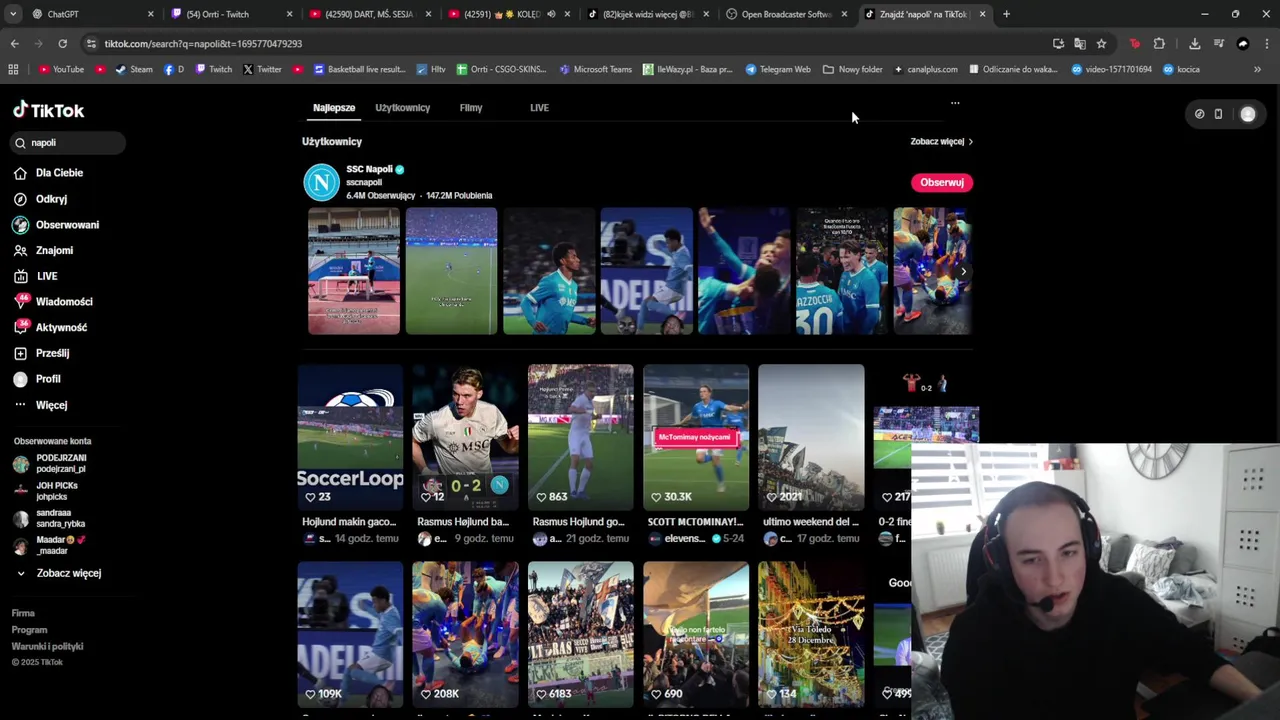Open Steam bookmark

(x=134, y=69)
